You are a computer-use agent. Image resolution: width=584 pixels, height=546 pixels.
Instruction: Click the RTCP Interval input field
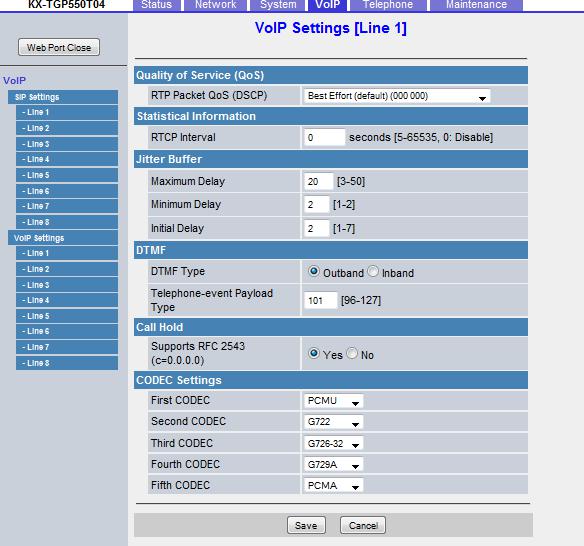324,137
